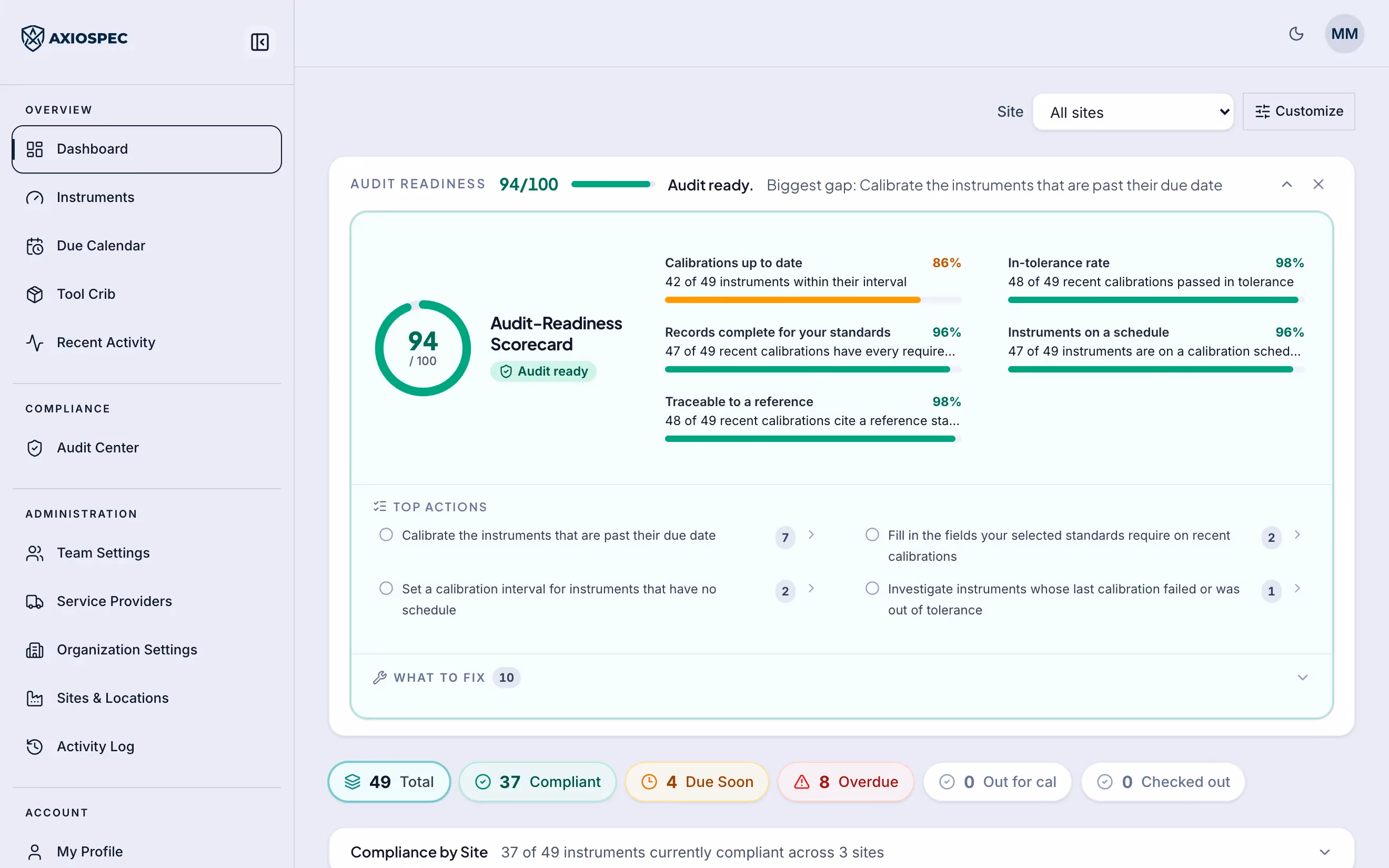Click the clock icon in the Due Soon chip

pos(649,782)
